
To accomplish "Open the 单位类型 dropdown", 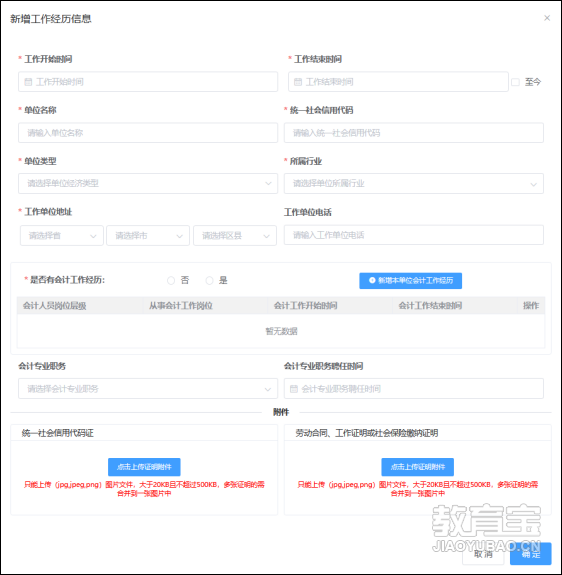I will [148, 183].
